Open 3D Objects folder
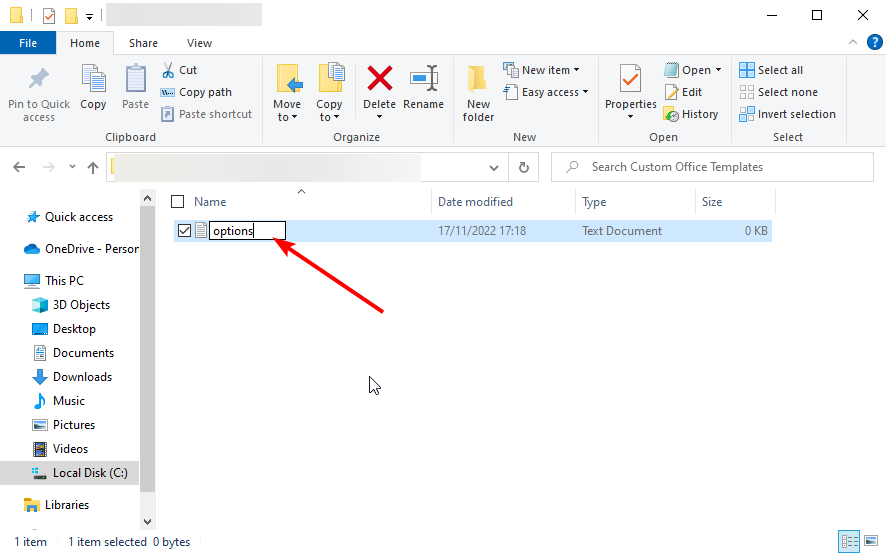Screen dimensions: 886x554 [x=71, y=305]
